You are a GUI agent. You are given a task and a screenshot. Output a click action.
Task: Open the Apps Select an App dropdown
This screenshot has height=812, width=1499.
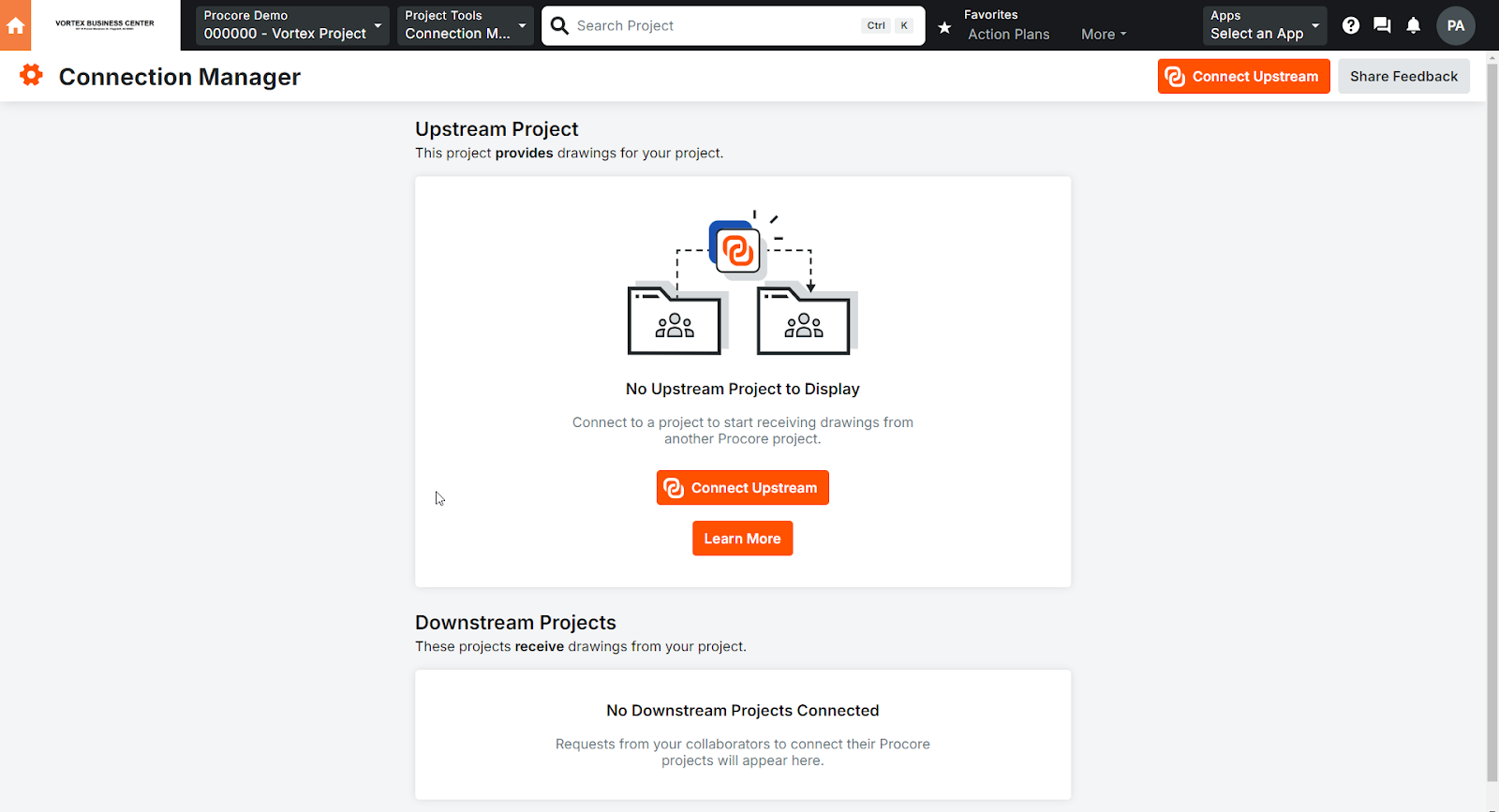point(1265,25)
